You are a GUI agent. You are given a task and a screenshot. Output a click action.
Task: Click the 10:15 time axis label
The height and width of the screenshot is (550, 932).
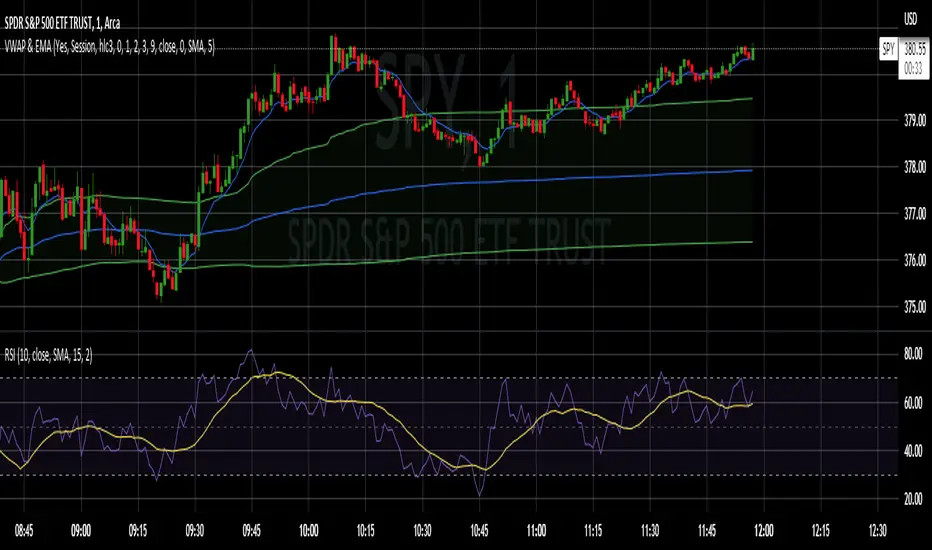366,530
